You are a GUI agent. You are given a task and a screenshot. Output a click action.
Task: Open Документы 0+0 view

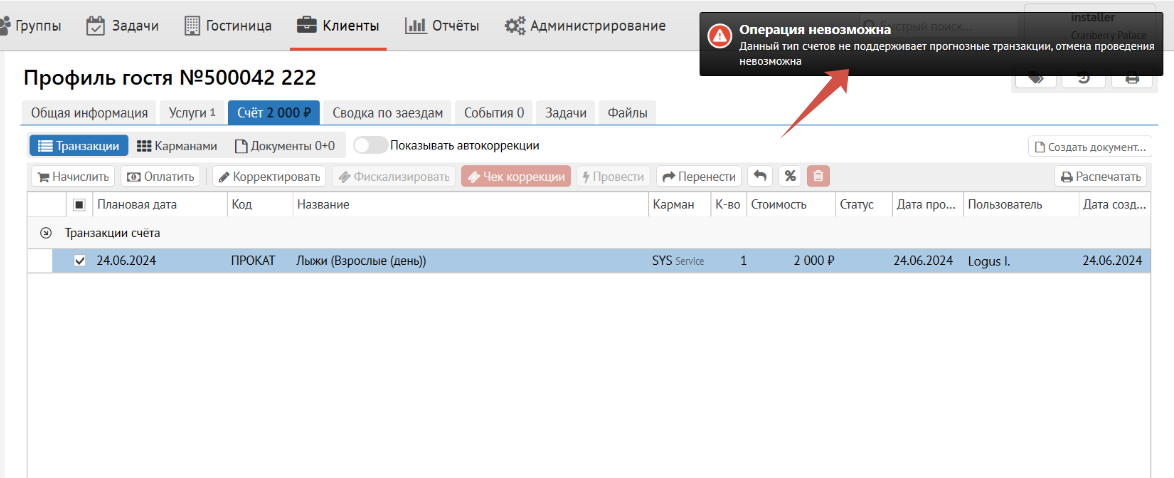(285, 146)
